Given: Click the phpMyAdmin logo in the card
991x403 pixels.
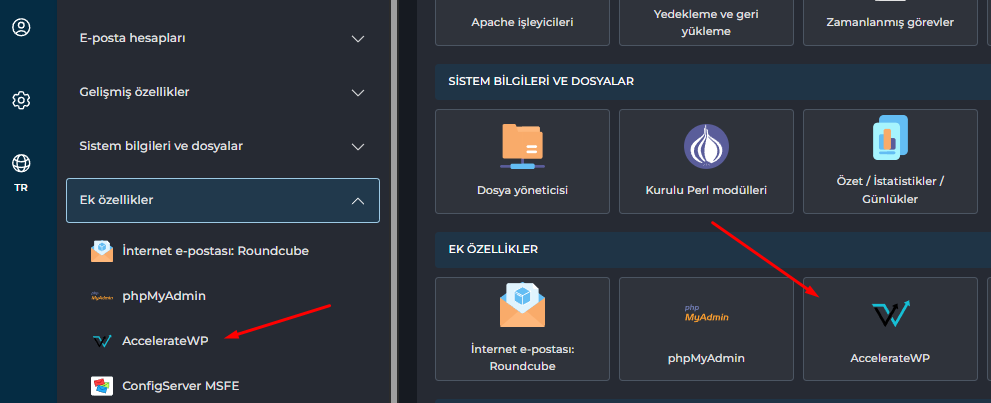Looking at the screenshot, I should [706, 313].
